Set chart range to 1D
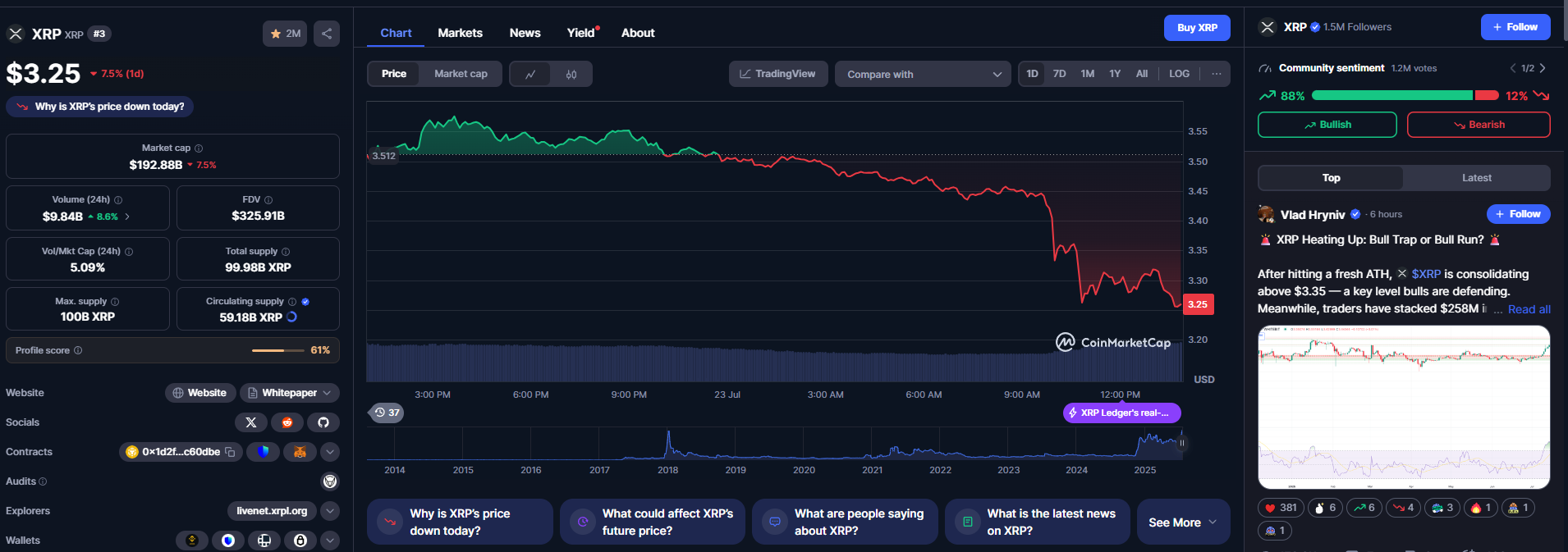 point(1032,74)
